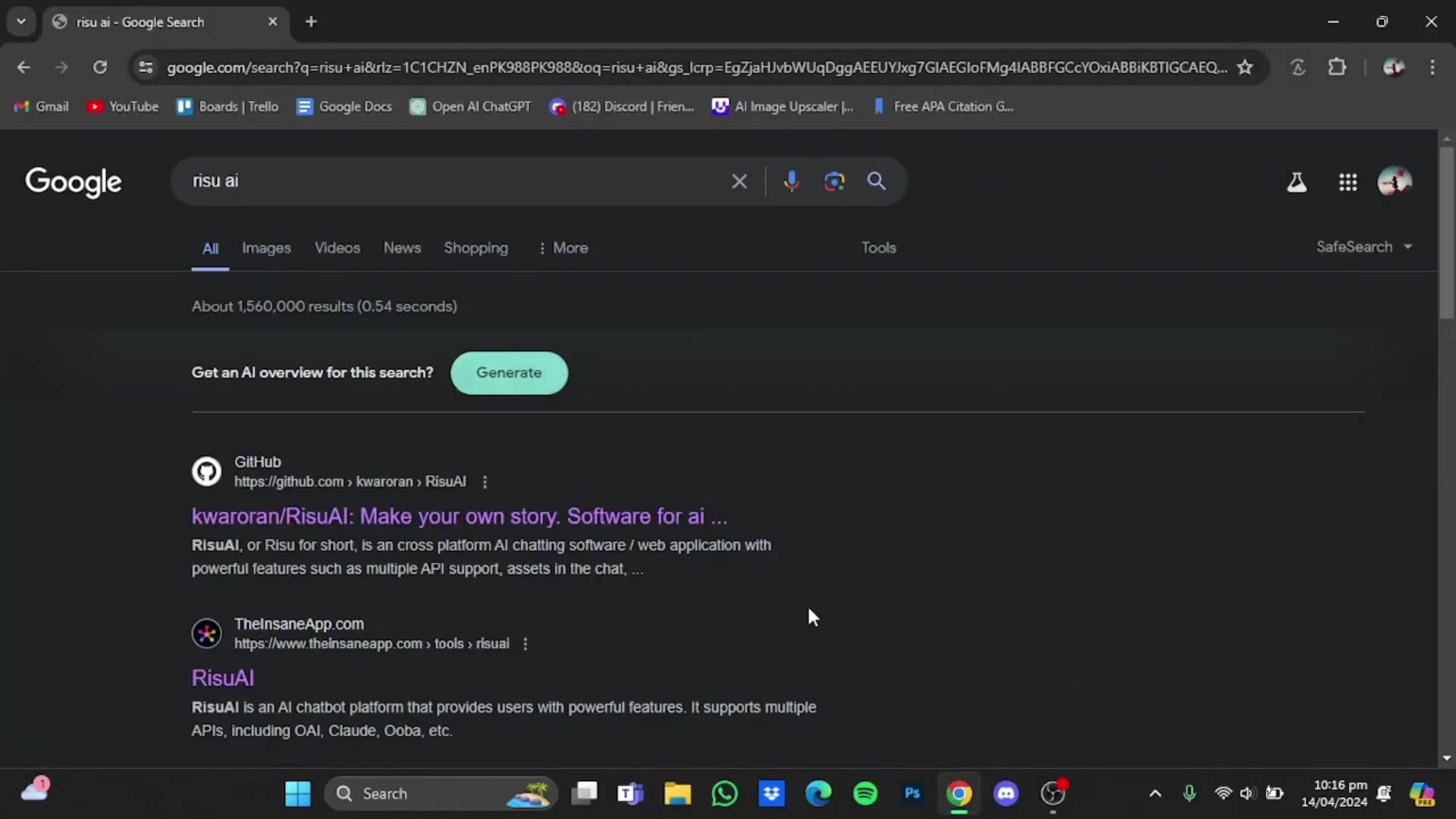Open the Chrome extensions puzzle icon
This screenshot has height=819, width=1456.
click(1337, 67)
